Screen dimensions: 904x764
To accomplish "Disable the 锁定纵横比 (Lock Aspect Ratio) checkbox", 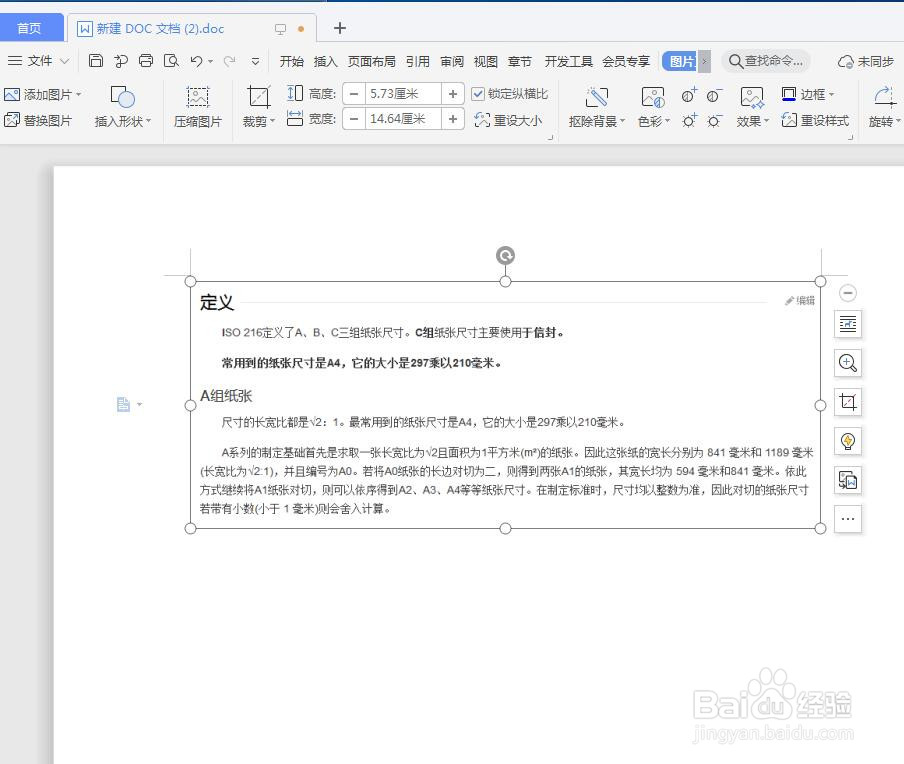I will tap(478, 93).
